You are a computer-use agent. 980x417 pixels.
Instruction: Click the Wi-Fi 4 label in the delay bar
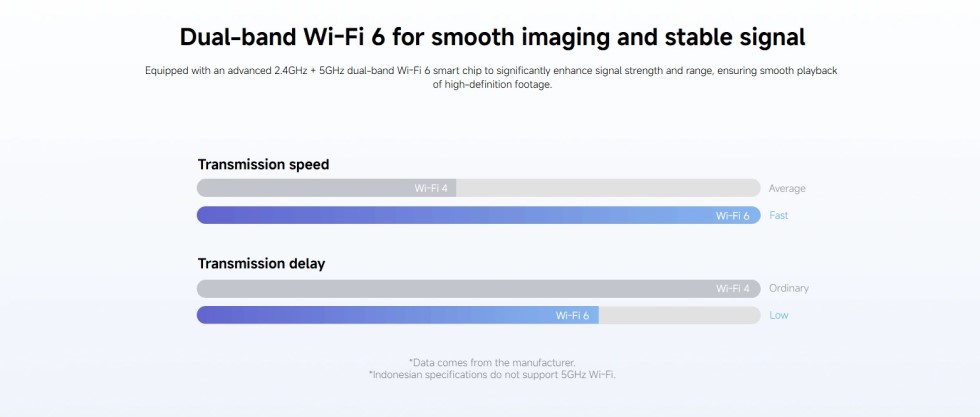[732, 288]
